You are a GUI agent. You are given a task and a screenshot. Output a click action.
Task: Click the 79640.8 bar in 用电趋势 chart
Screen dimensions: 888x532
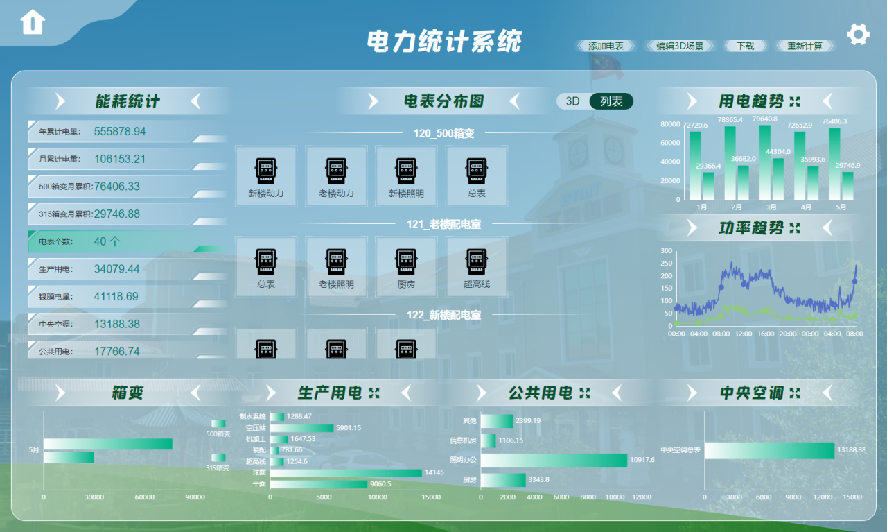point(765,163)
